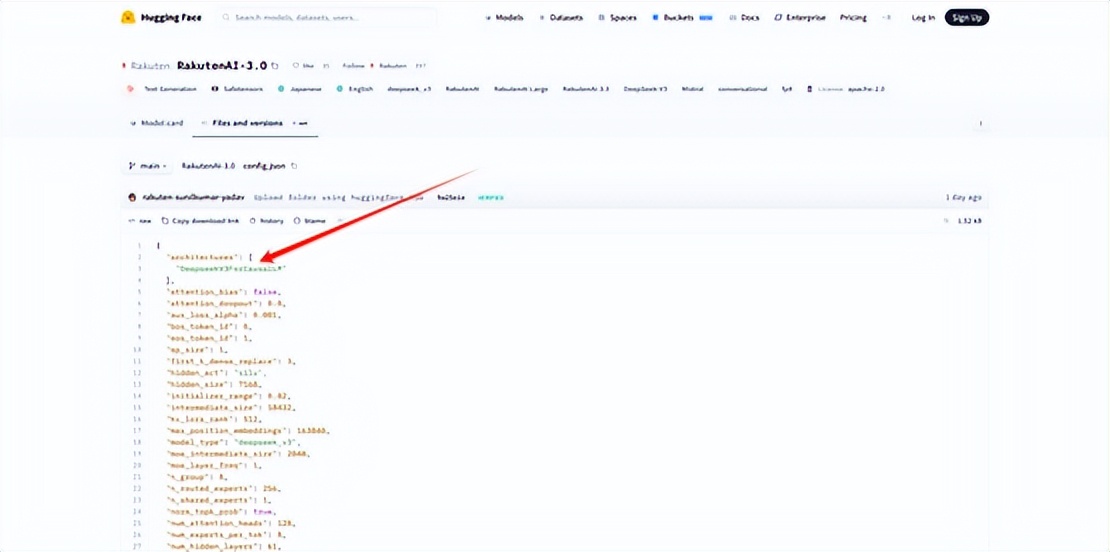Open the Buckets navigation item

(x=682, y=18)
